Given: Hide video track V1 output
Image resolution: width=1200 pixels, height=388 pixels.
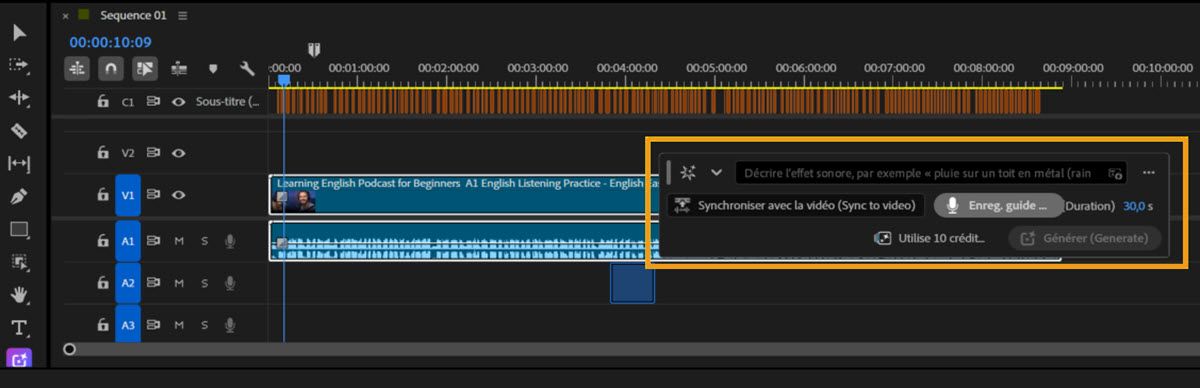Looking at the screenshot, I should [178, 196].
